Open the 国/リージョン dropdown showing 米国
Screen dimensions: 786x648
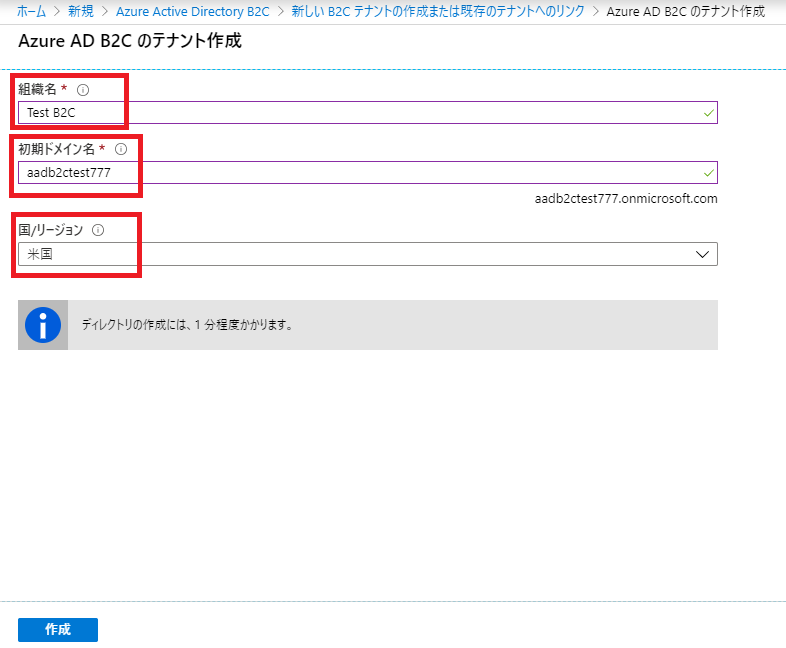coord(368,254)
